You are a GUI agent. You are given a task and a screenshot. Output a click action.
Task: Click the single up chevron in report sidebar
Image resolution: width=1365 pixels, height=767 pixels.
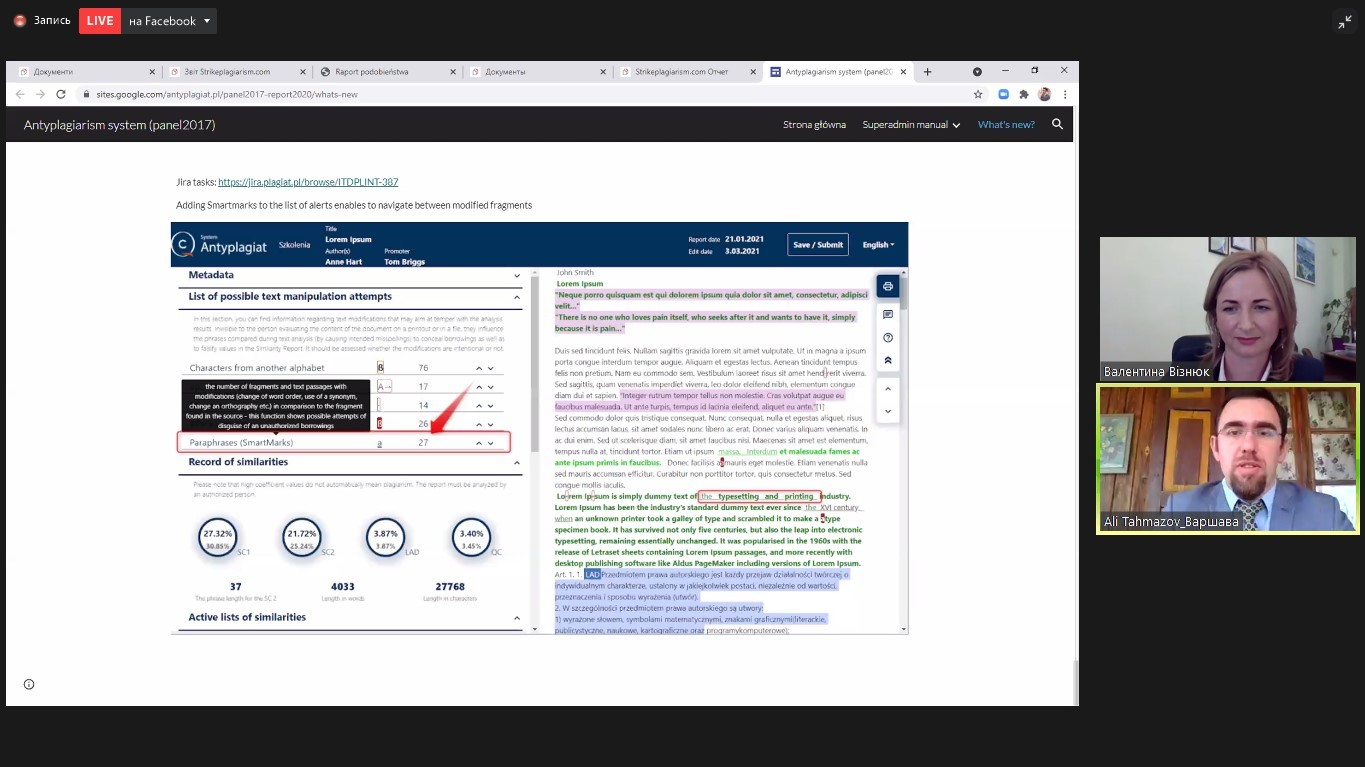pyautogui.click(x=887, y=389)
